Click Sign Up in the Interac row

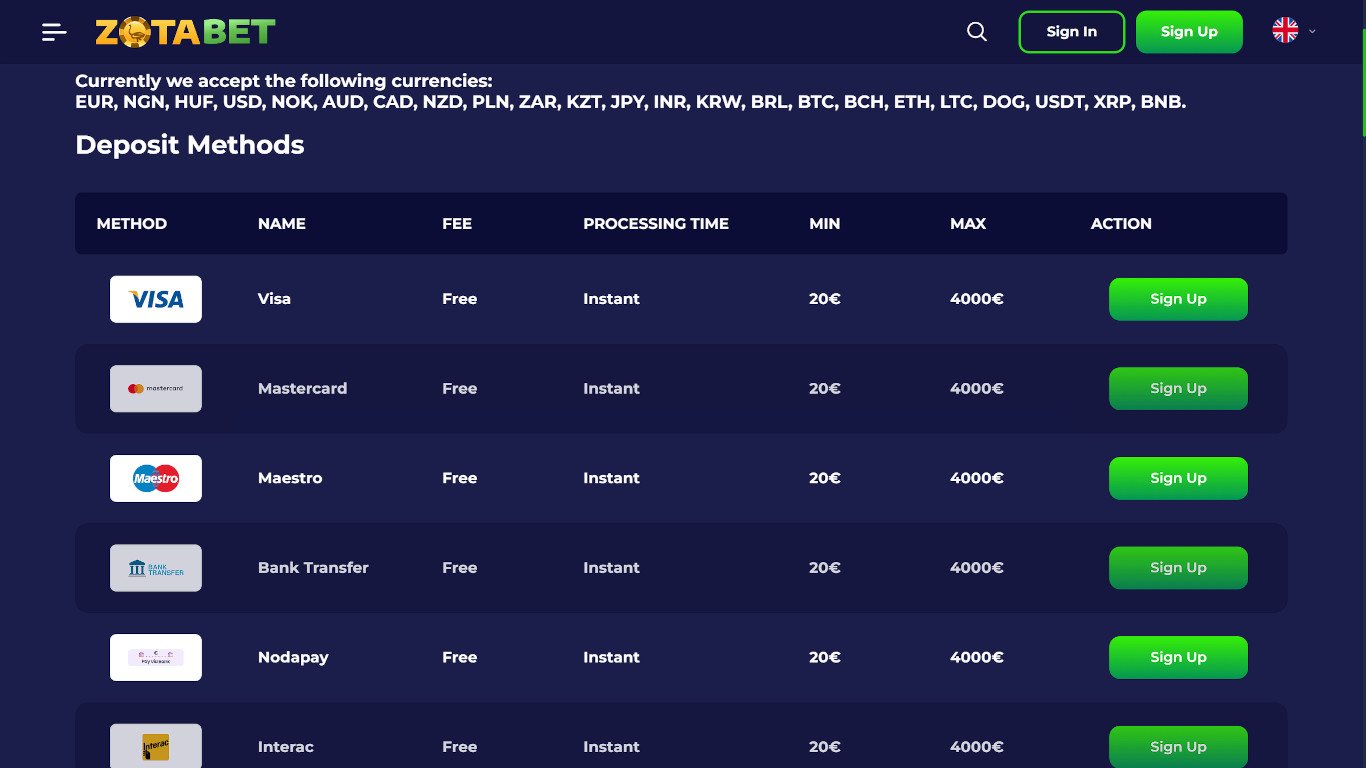(x=1178, y=747)
